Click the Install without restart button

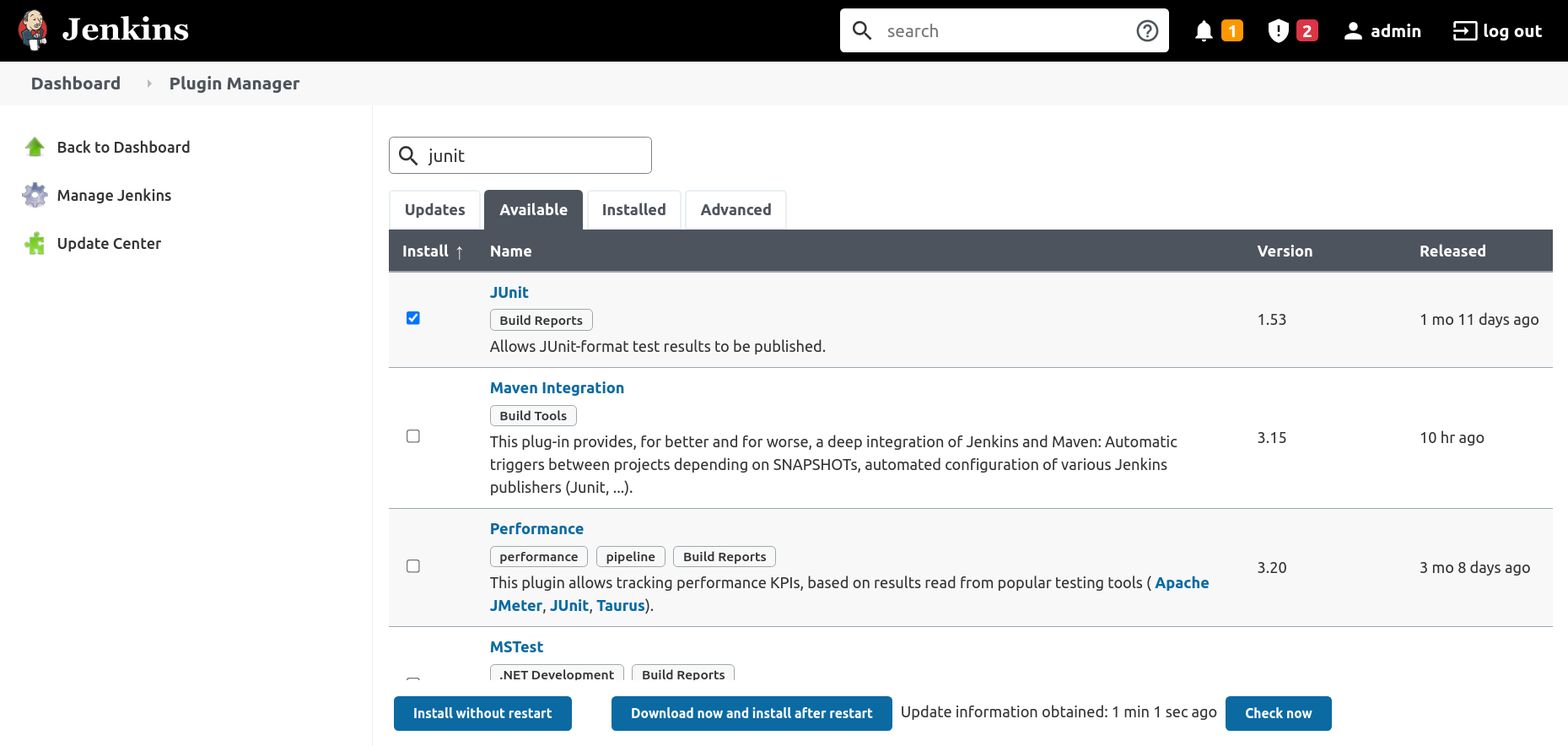coord(482,713)
